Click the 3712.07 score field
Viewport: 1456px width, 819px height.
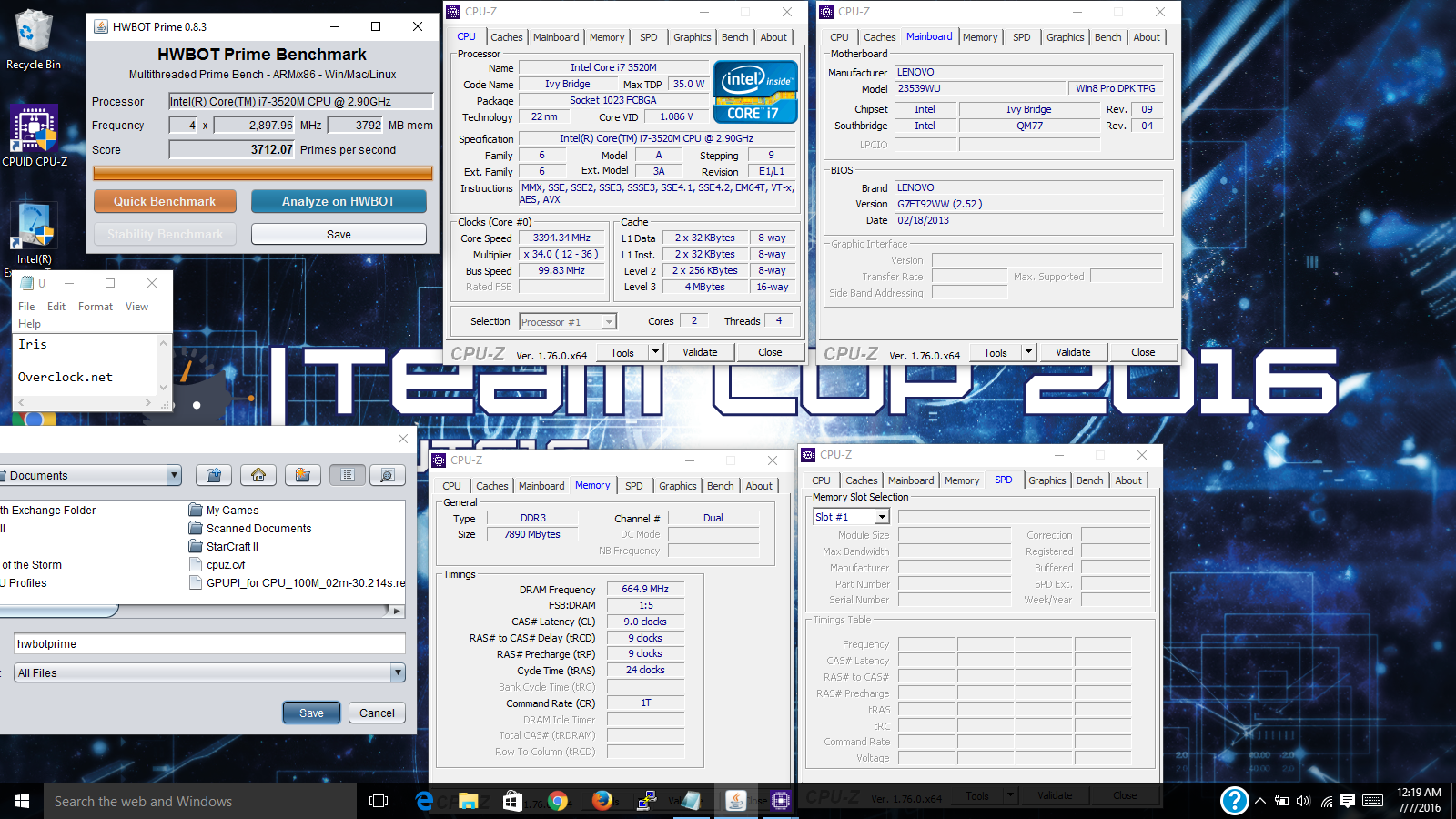(232, 149)
